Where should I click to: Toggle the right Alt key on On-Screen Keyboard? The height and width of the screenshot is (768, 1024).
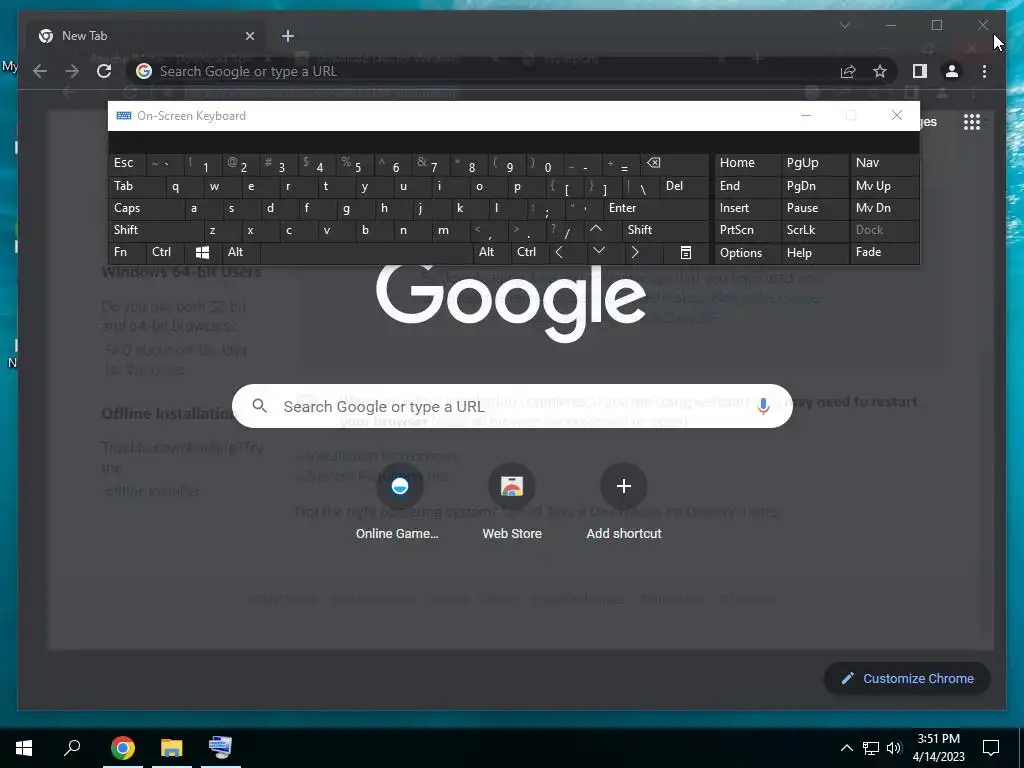[x=490, y=252]
